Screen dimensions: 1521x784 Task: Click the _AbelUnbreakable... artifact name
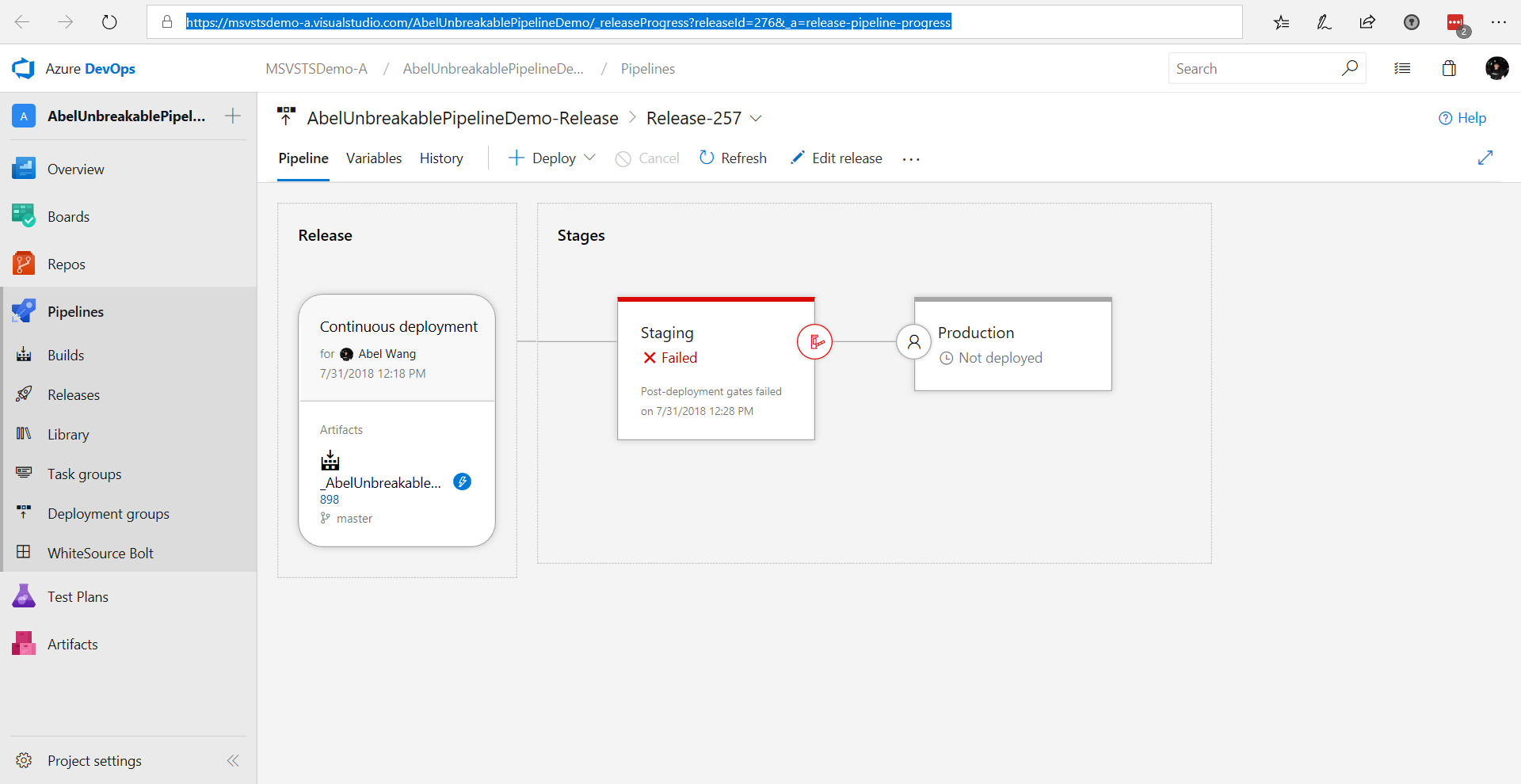(x=380, y=483)
